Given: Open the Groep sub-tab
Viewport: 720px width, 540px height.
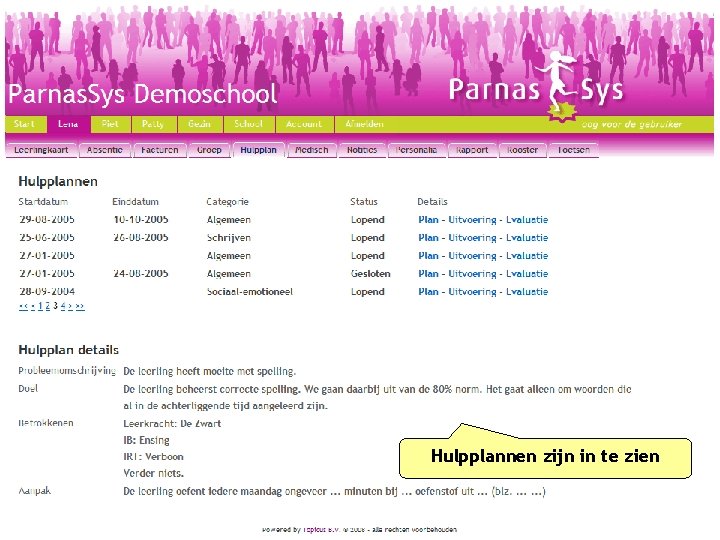Looking at the screenshot, I should (209, 150).
